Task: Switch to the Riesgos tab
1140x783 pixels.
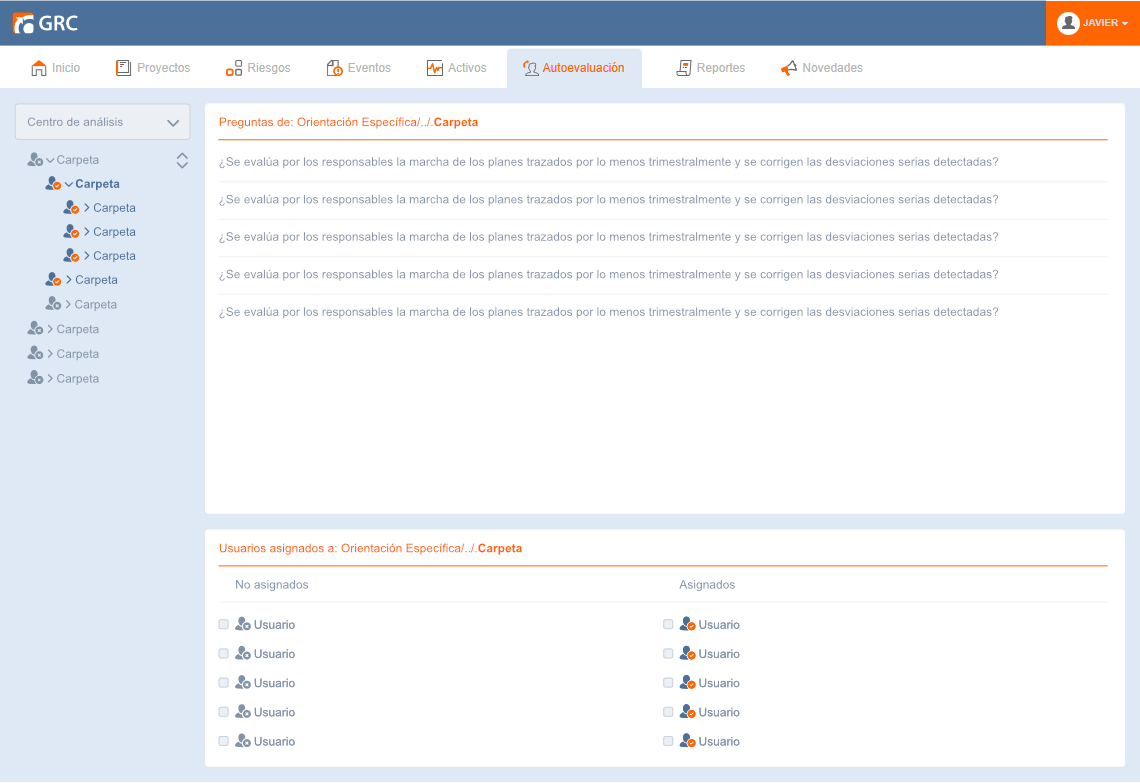Action: pos(258,68)
